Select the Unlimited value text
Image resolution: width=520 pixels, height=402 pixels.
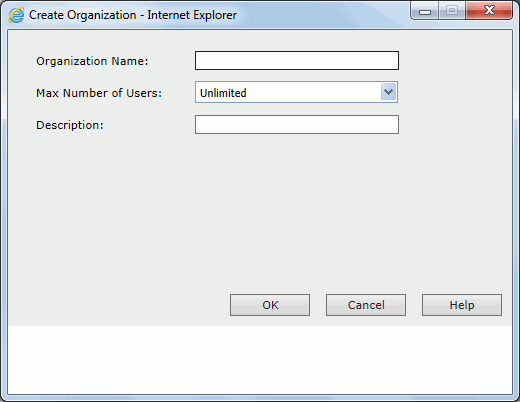(223, 93)
